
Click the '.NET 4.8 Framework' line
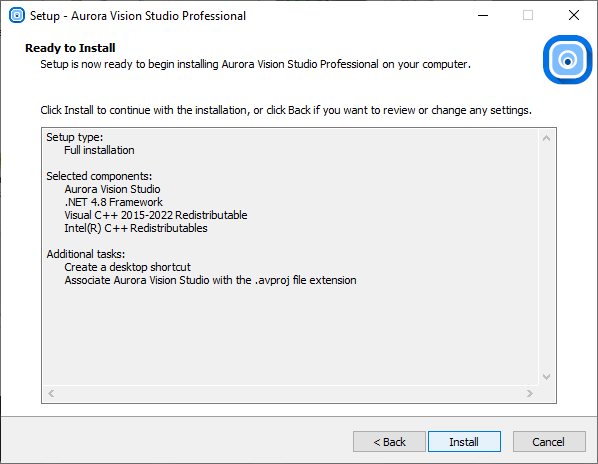click(113, 202)
